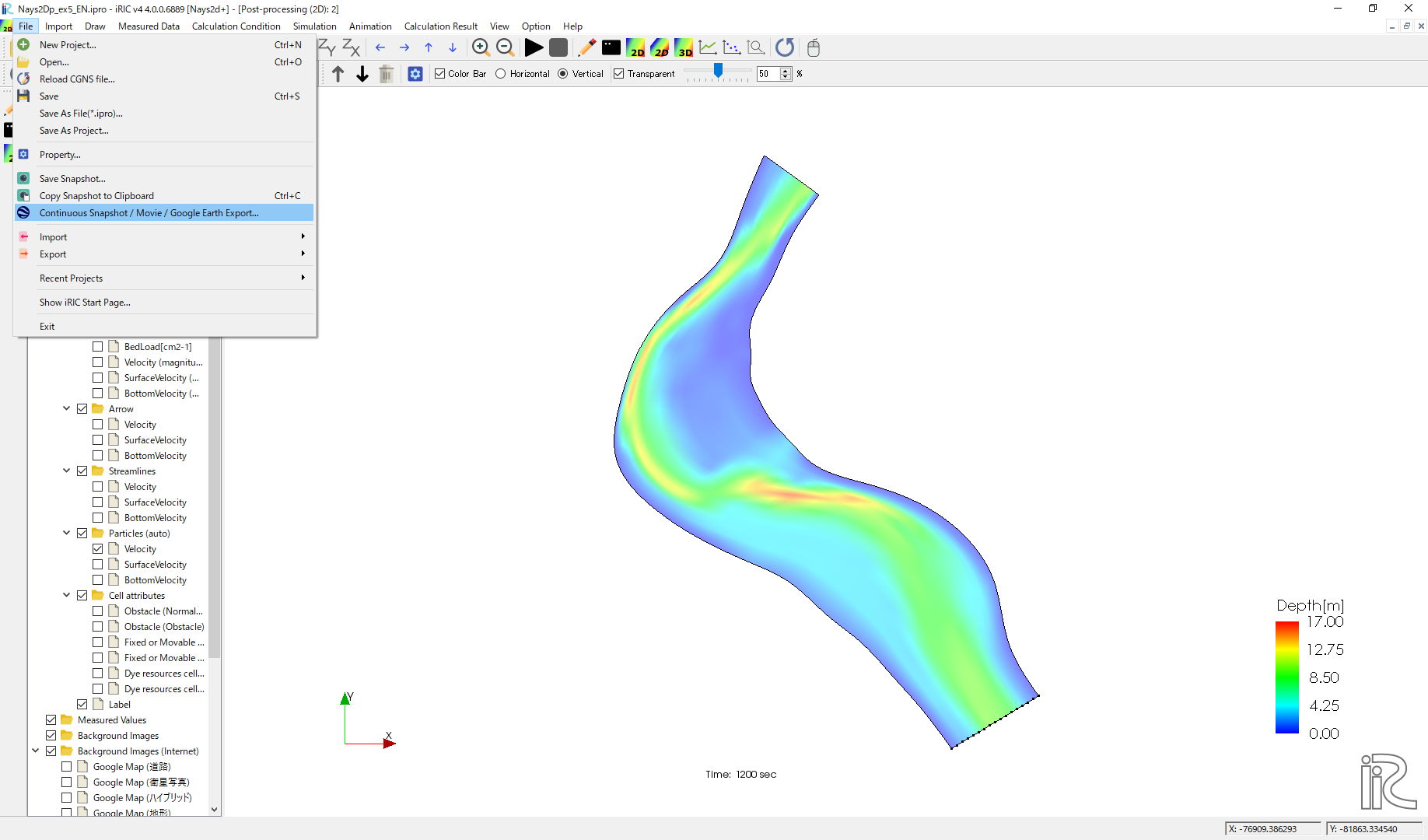Open the verification window icon
Viewport: 1428px width, 840px height.
point(756,47)
